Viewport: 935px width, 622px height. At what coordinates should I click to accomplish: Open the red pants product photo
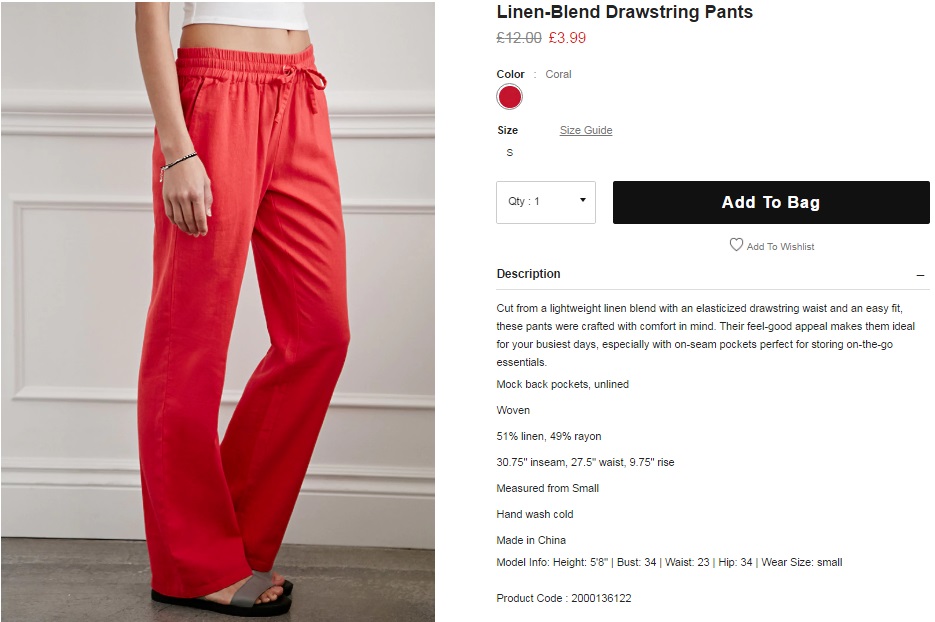pos(218,311)
